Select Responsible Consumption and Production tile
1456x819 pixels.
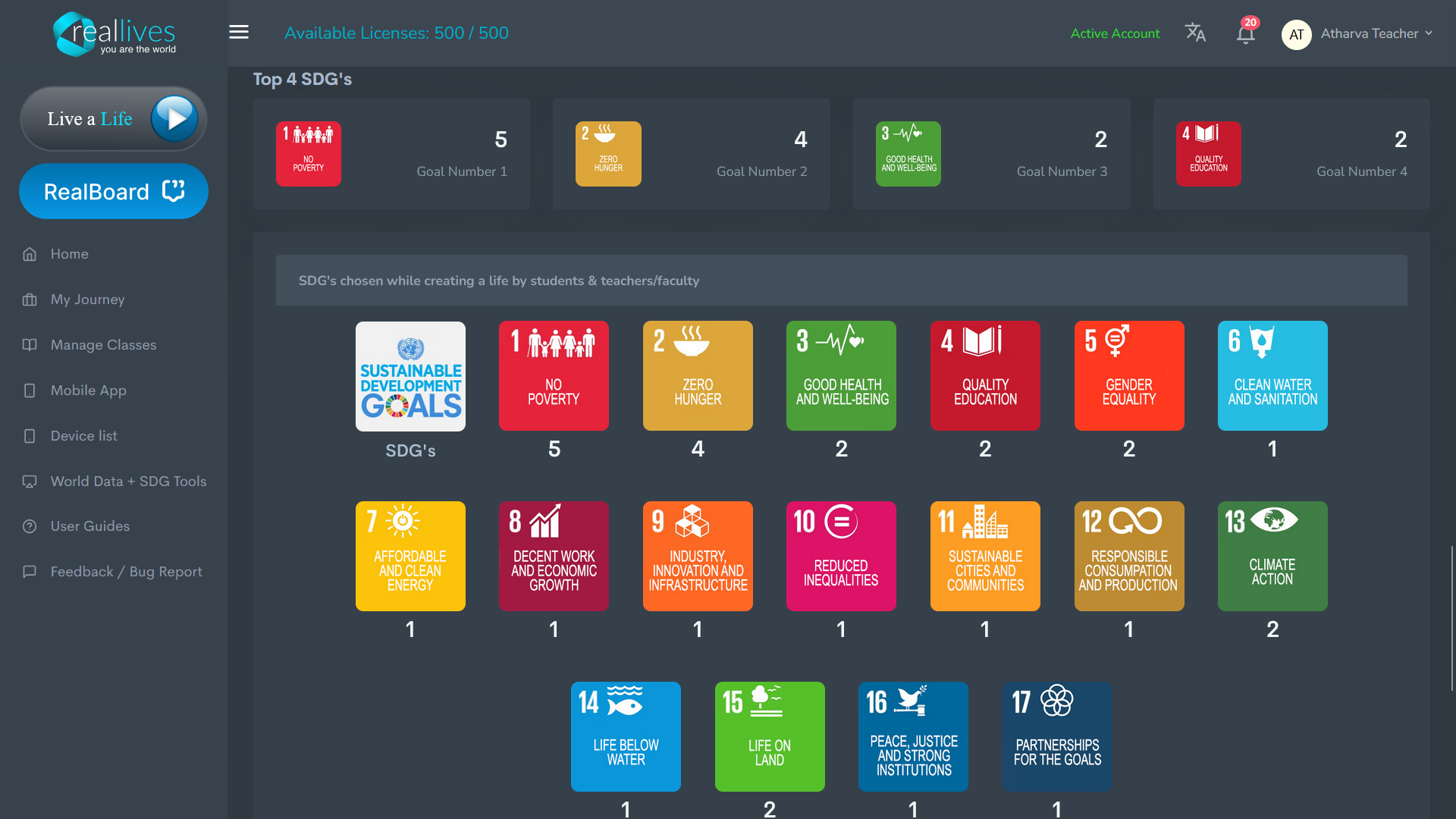tap(1129, 556)
